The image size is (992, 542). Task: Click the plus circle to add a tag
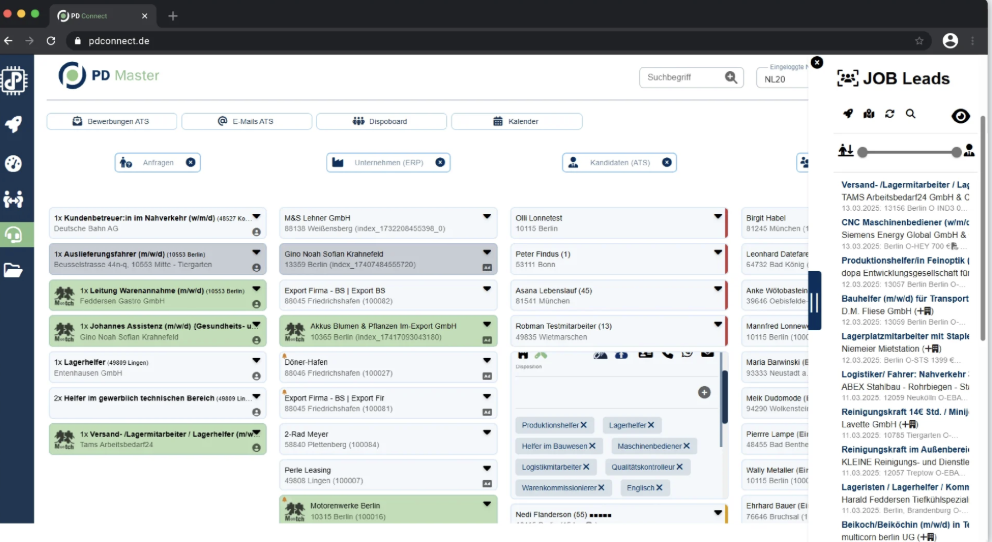point(704,392)
